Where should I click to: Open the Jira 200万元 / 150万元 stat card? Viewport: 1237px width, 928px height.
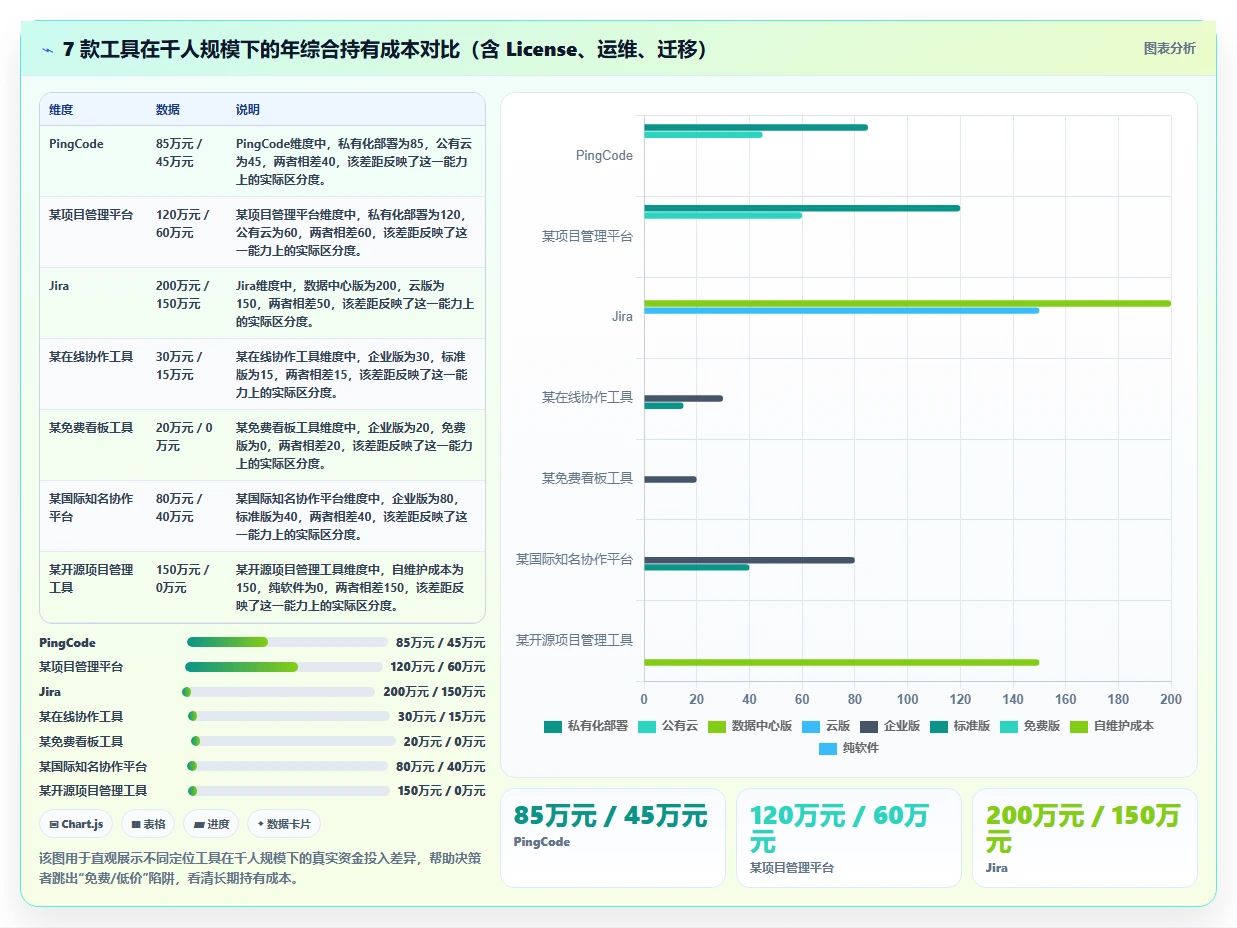coord(1084,838)
